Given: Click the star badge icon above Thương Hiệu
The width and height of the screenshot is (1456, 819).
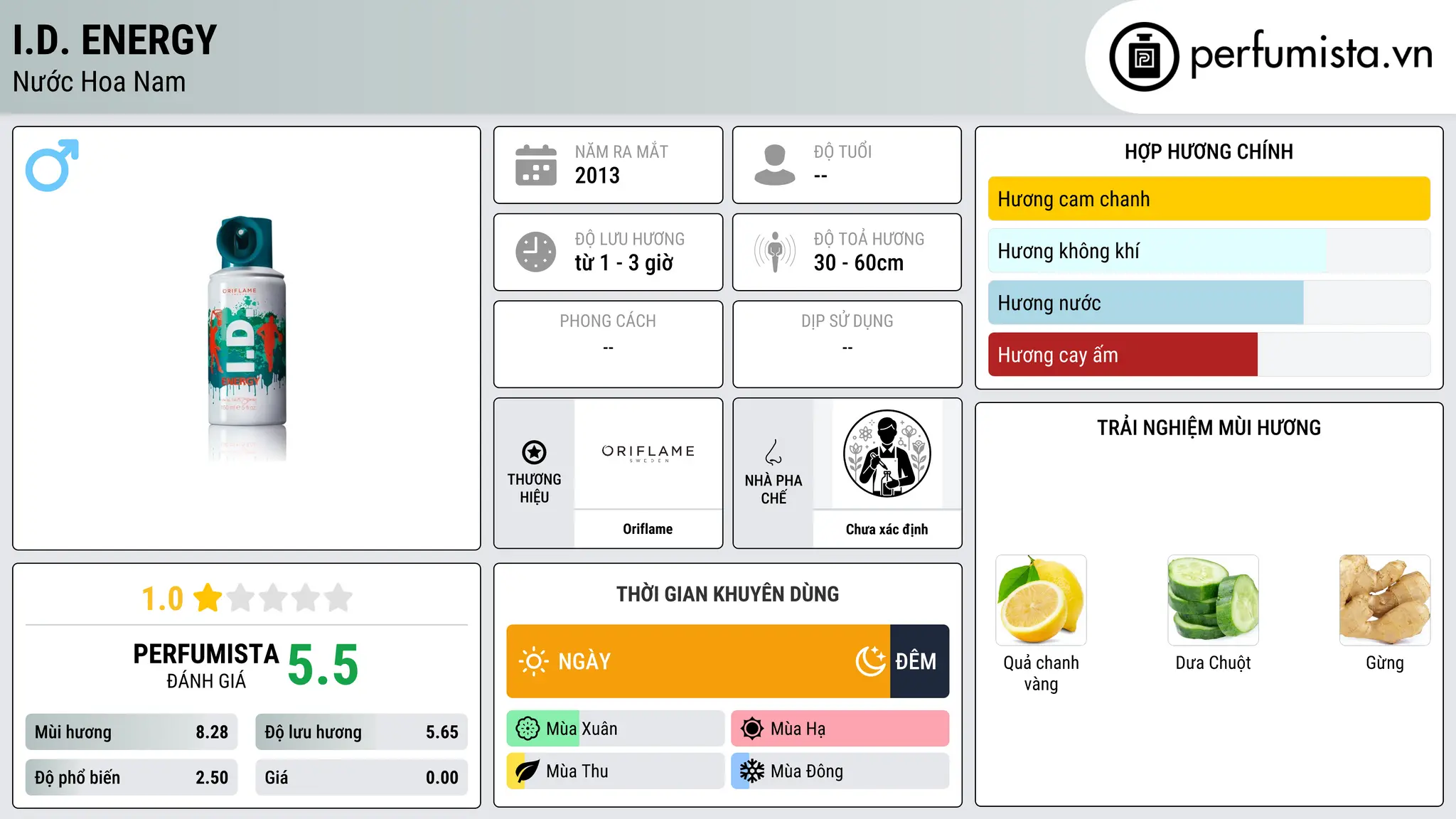Looking at the screenshot, I should coord(534,452).
